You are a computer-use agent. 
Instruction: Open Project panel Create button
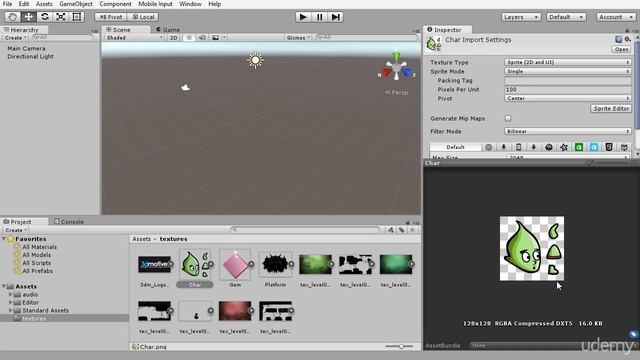click(16, 230)
